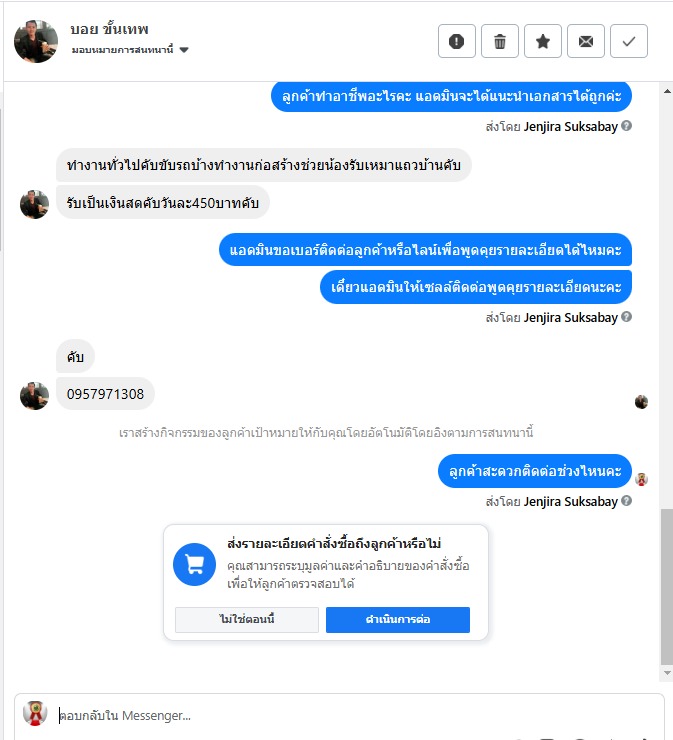This screenshot has width=673, height=740.
Task: Click the chat scrollbar thumb
Action: pyautogui.click(x=667, y=587)
